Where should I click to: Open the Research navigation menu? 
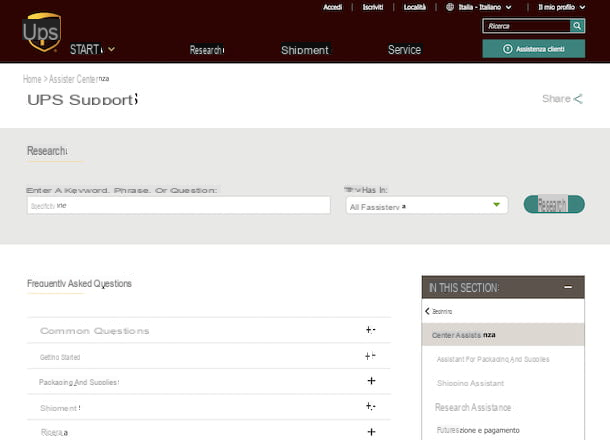click(x=207, y=50)
